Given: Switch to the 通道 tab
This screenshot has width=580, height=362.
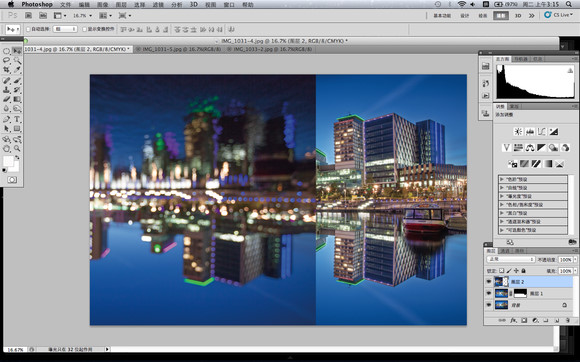Looking at the screenshot, I should point(505,251).
